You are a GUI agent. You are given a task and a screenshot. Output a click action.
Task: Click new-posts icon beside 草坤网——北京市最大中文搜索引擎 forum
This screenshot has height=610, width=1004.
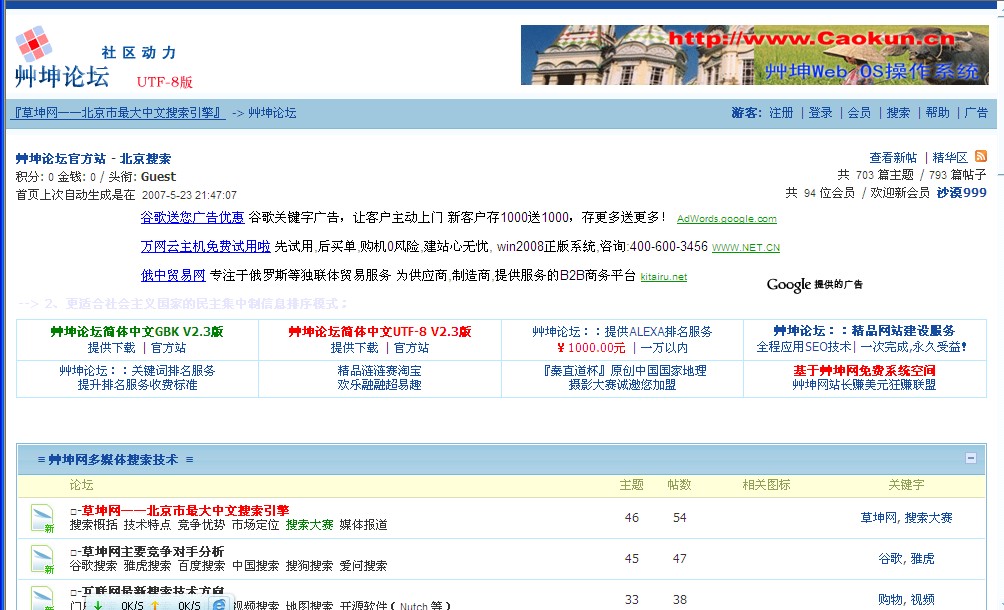click(42, 518)
